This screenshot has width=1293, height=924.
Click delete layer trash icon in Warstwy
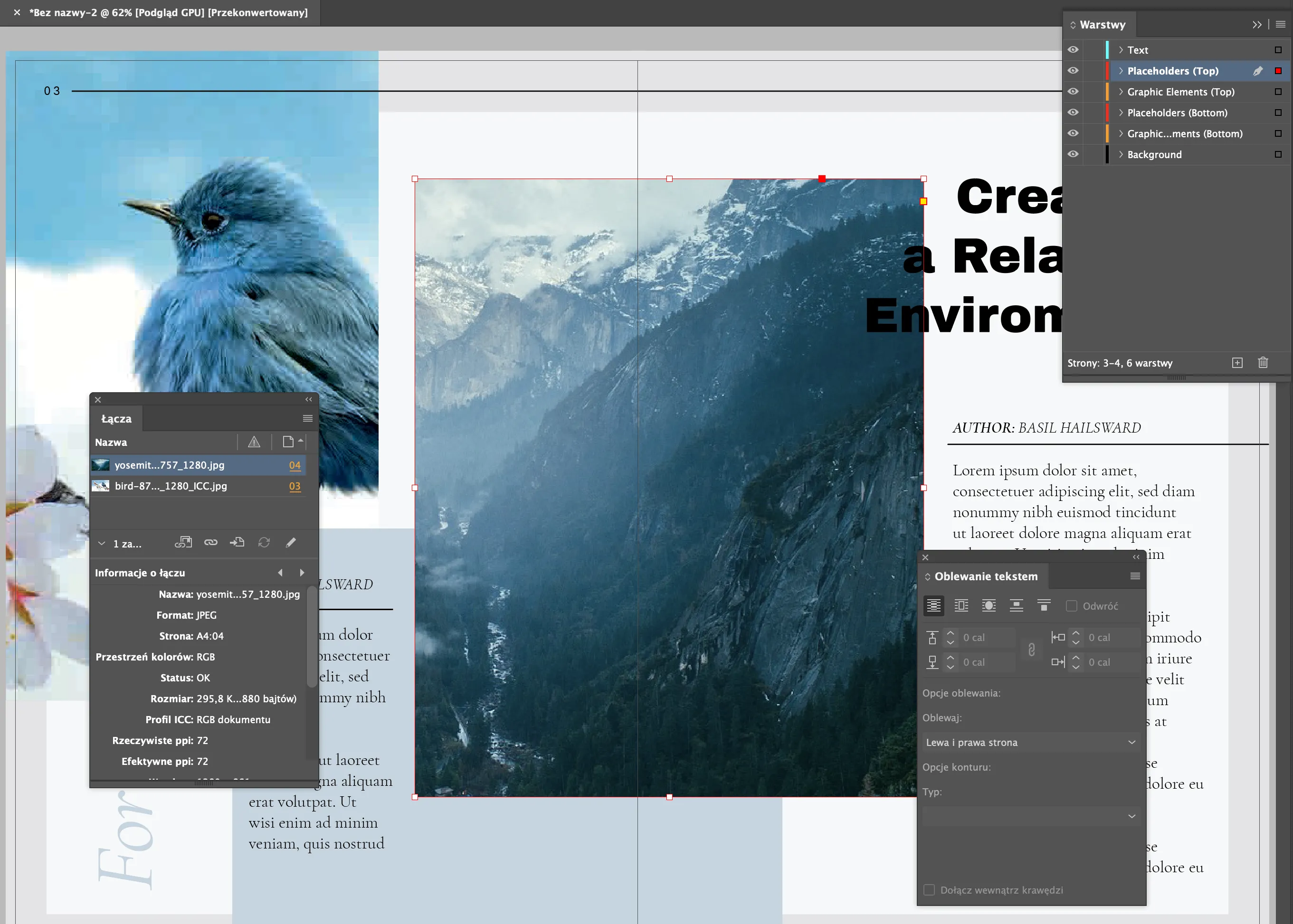tap(1263, 363)
